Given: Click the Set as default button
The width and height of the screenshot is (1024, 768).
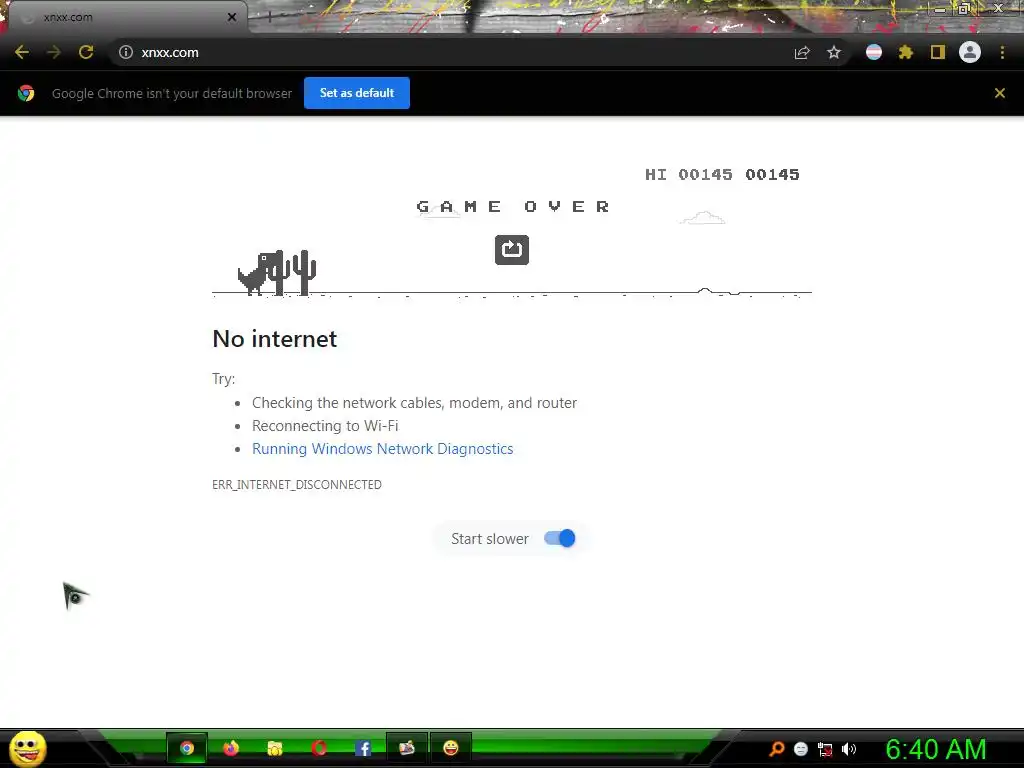Looking at the screenshot, I should [357, 93].
